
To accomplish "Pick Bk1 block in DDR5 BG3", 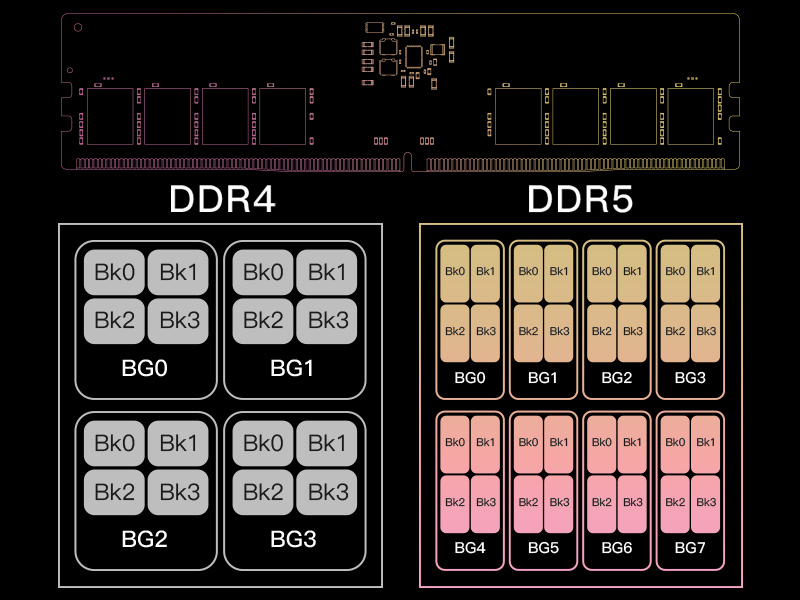I will [706, 273].
